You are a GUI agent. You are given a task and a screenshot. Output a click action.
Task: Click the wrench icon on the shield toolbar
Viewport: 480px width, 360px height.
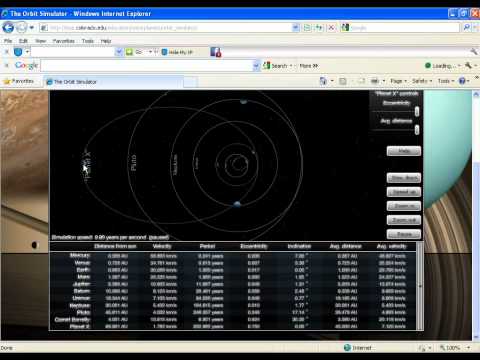pos(473,51)
